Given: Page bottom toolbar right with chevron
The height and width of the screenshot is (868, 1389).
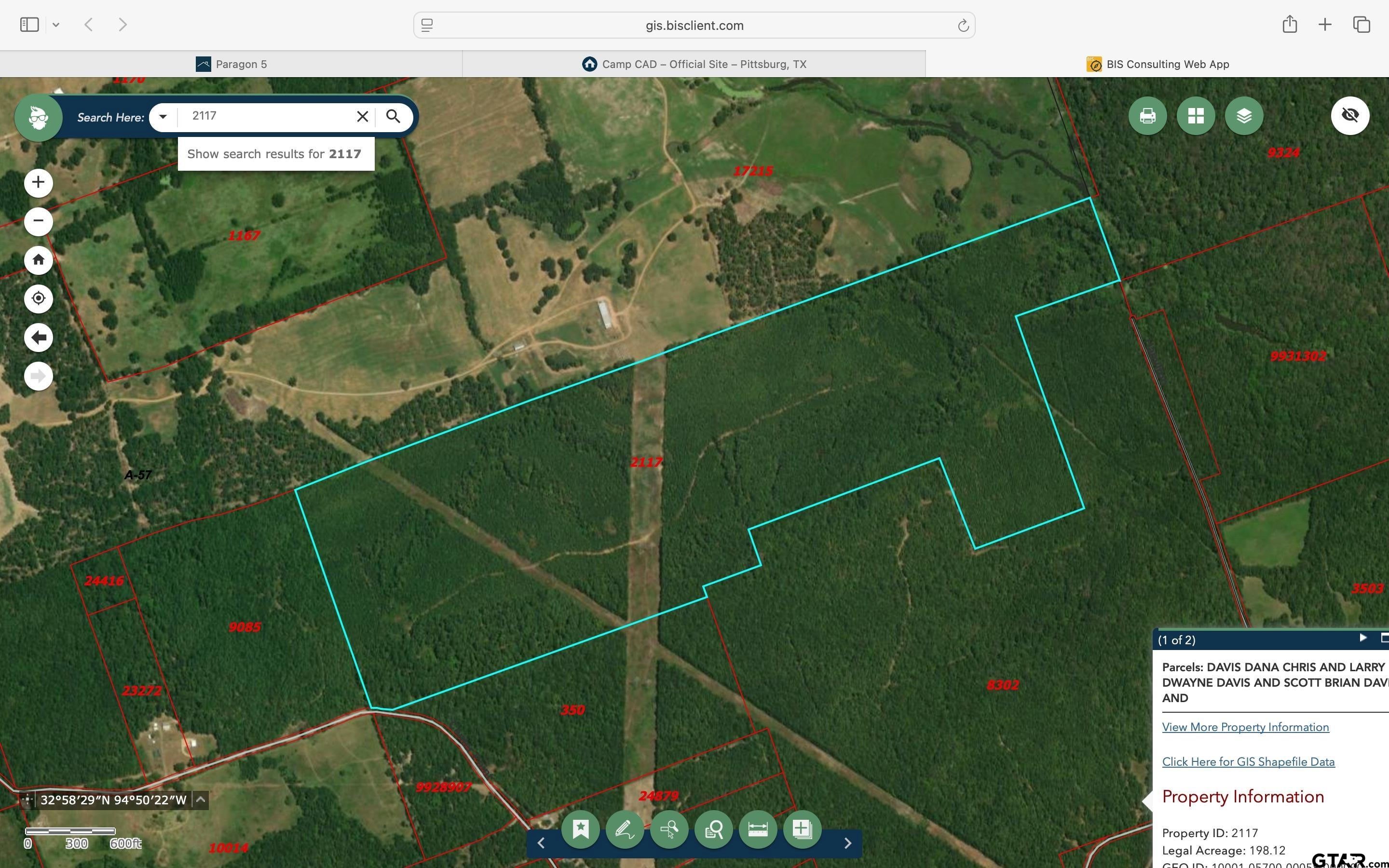Looking at the screenshot, I should pos(847,843).
